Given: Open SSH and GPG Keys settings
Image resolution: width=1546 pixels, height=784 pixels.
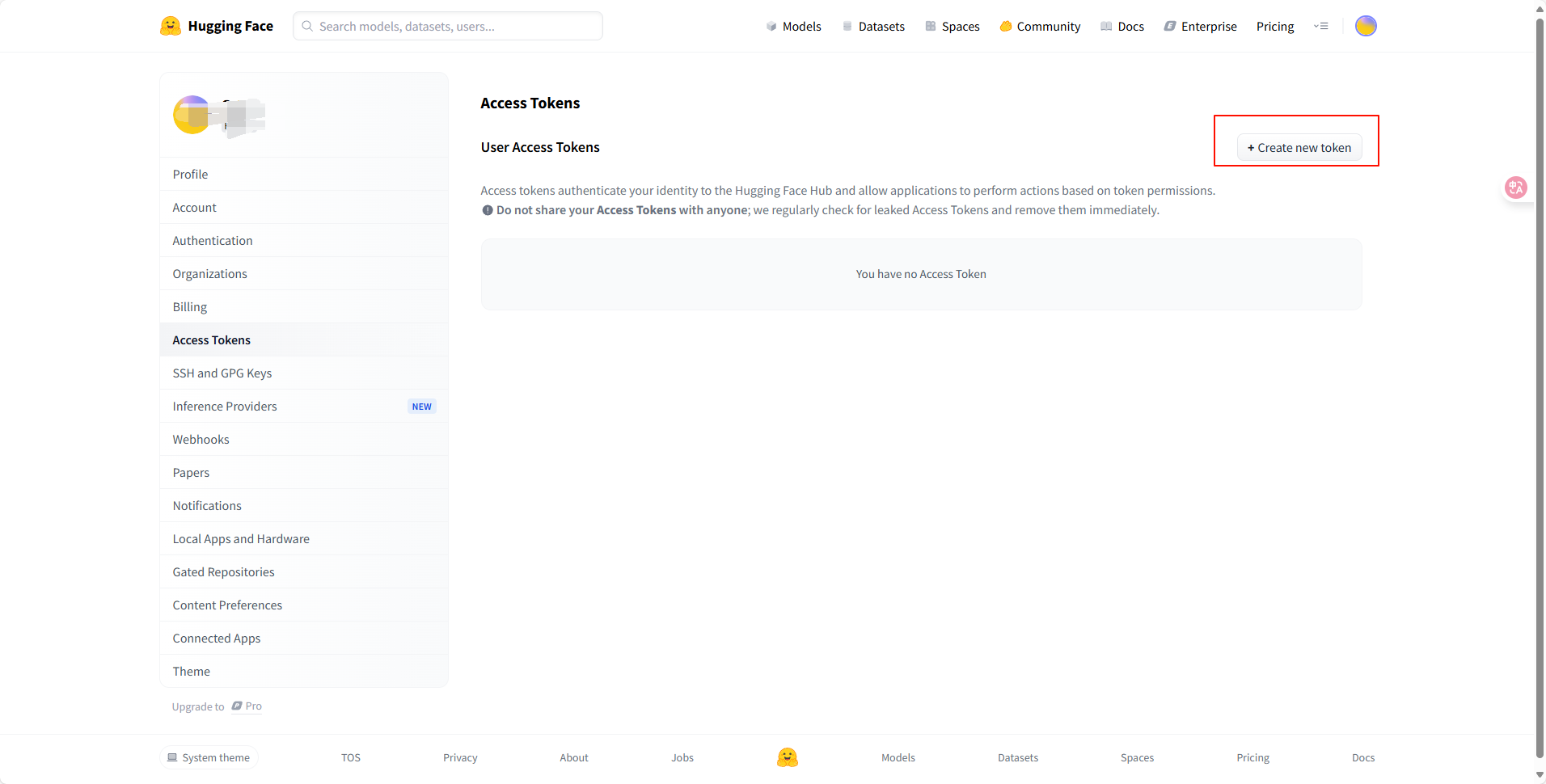Looking at the screenshot, I should pos(304,373).
